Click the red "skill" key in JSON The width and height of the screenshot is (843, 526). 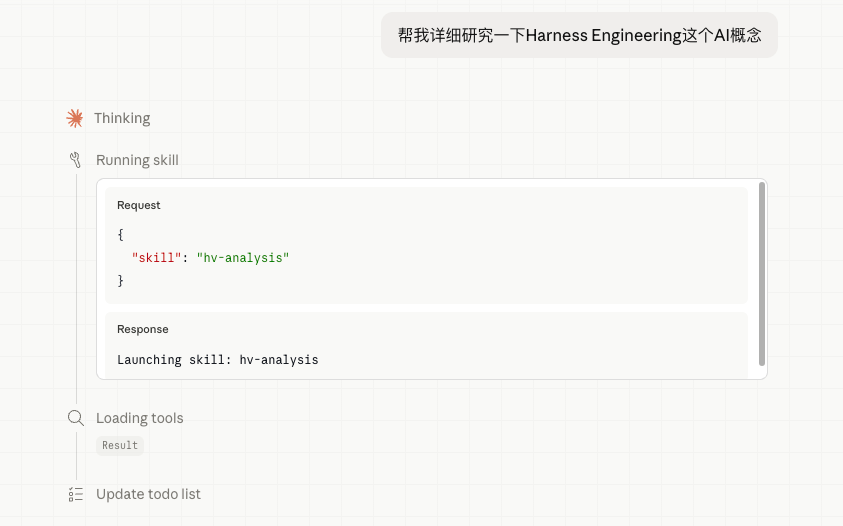[x=156, y=258]
